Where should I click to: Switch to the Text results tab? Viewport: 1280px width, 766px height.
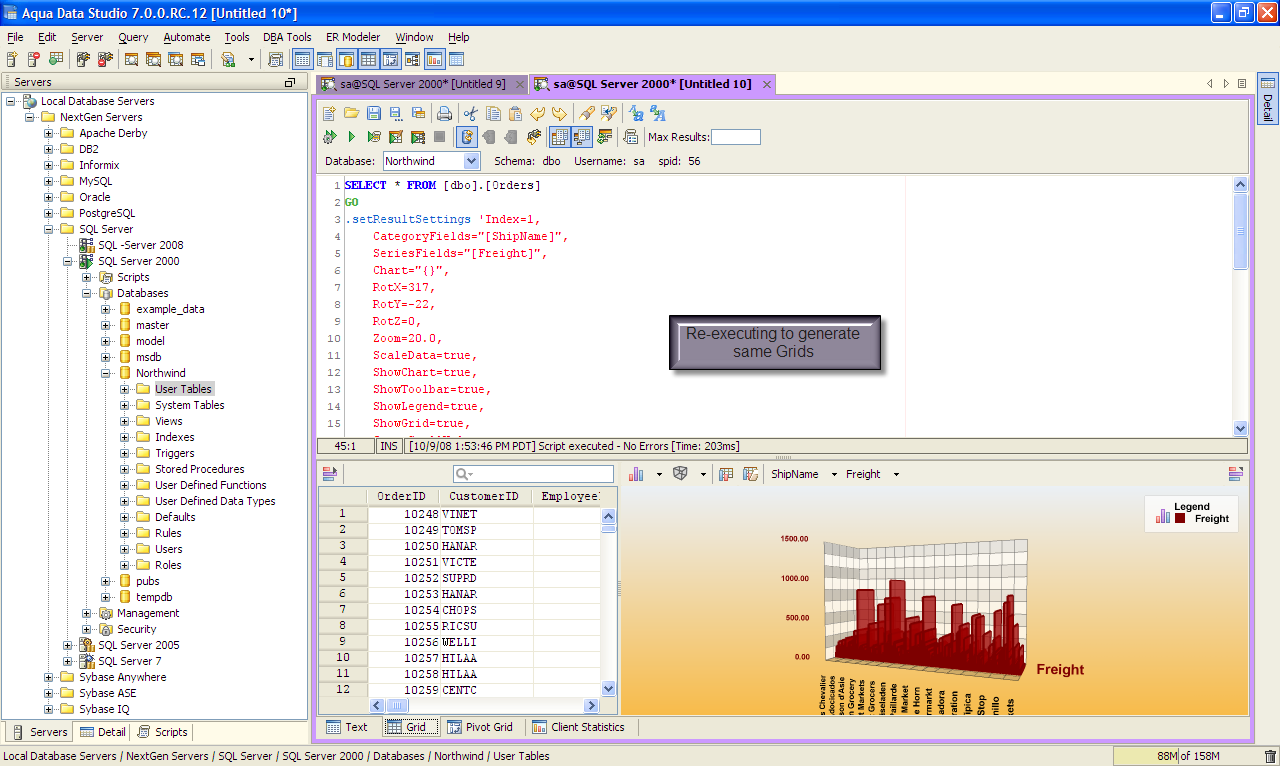pos(346,727)
